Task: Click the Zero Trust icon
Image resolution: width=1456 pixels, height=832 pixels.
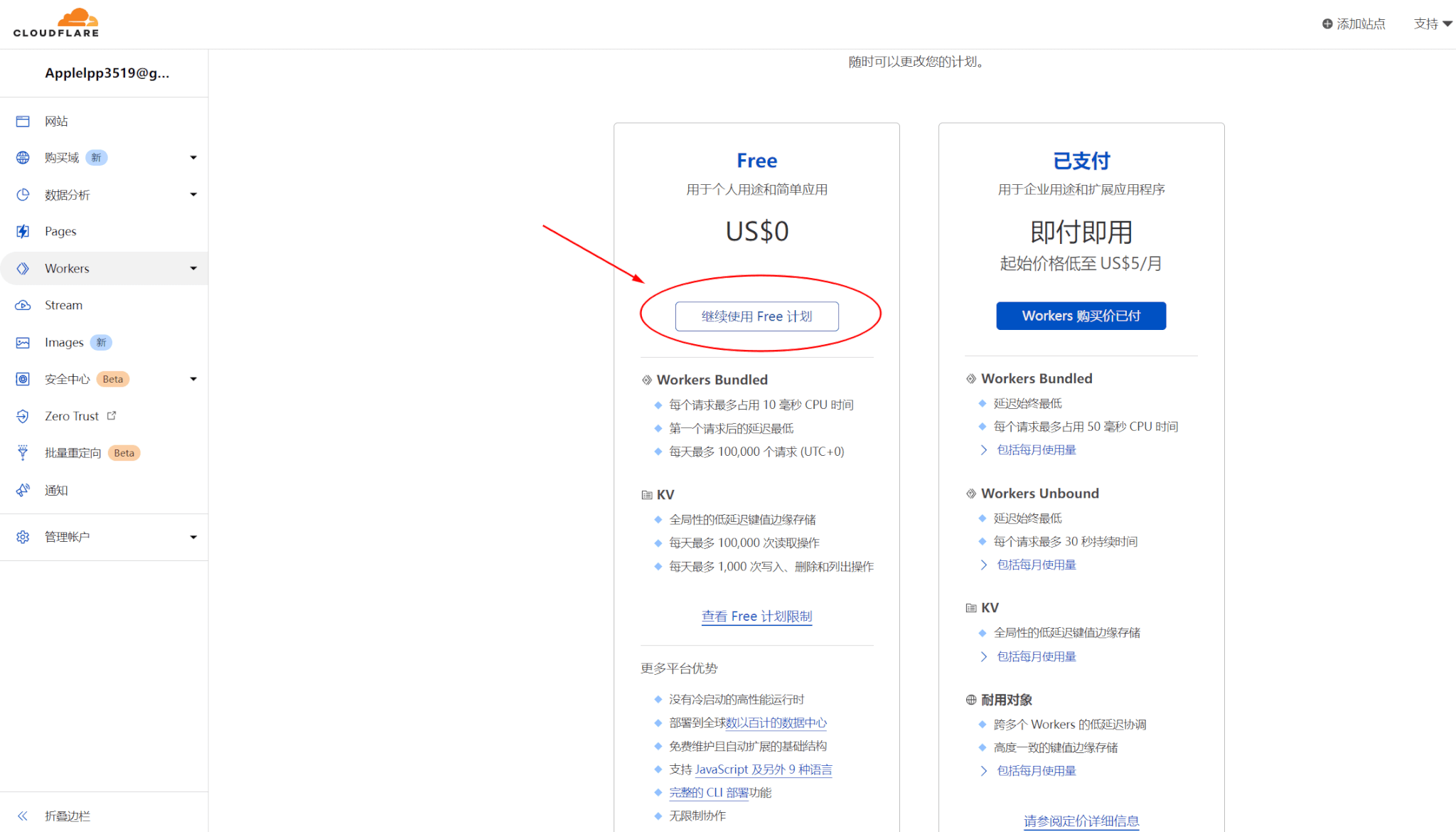Action: [23, 416]
